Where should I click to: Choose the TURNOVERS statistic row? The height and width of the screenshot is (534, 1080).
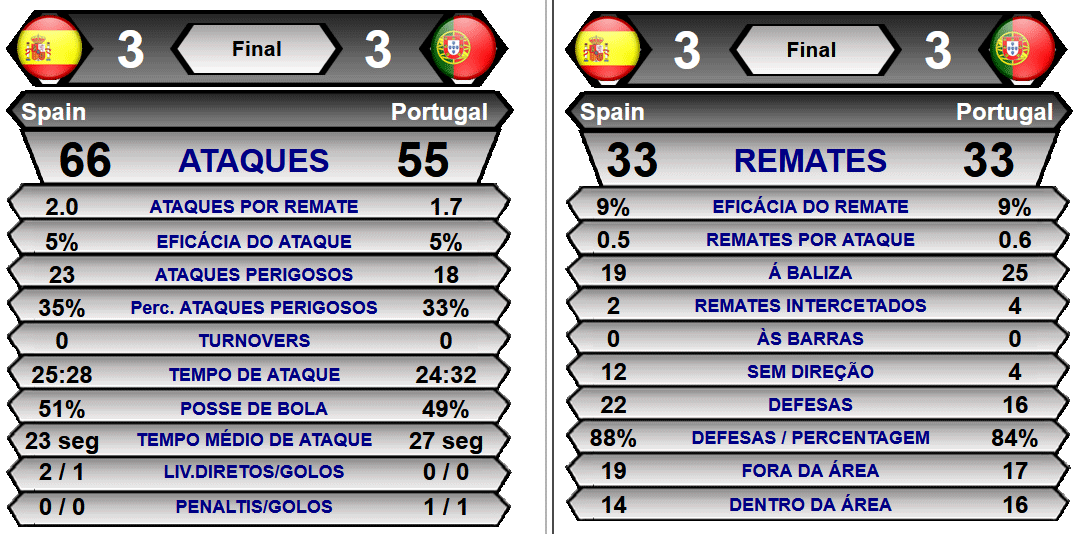(258, 339)
